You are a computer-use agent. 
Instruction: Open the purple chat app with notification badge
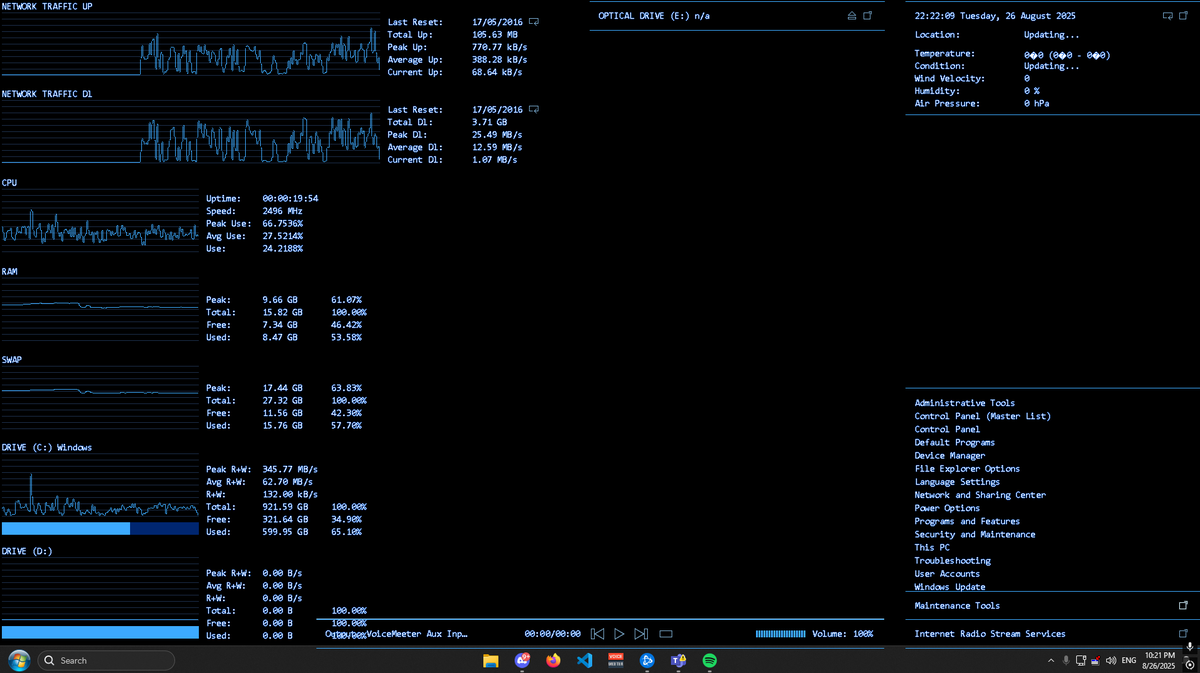tap(522, 660)
